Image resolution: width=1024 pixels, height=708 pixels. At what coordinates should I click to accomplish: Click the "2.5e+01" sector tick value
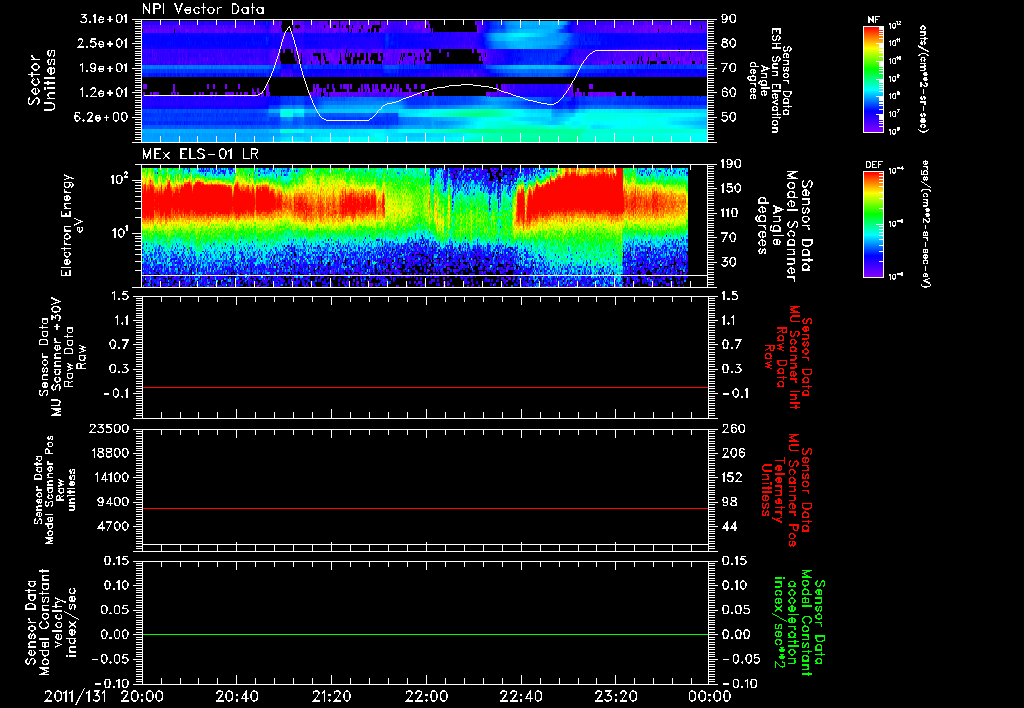click(104, 43)
